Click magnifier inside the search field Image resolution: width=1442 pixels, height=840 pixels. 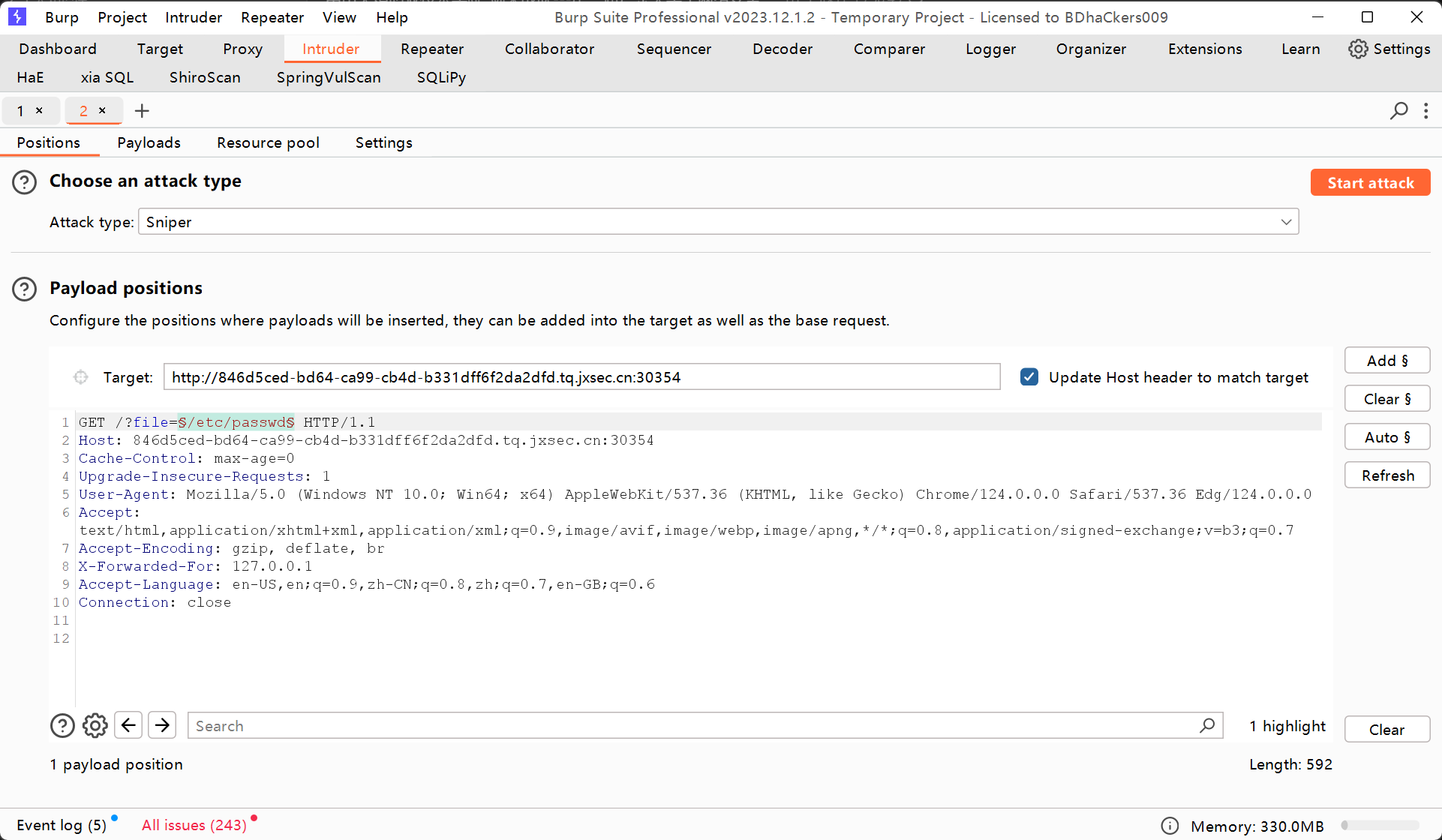[x=1207, y=725]
